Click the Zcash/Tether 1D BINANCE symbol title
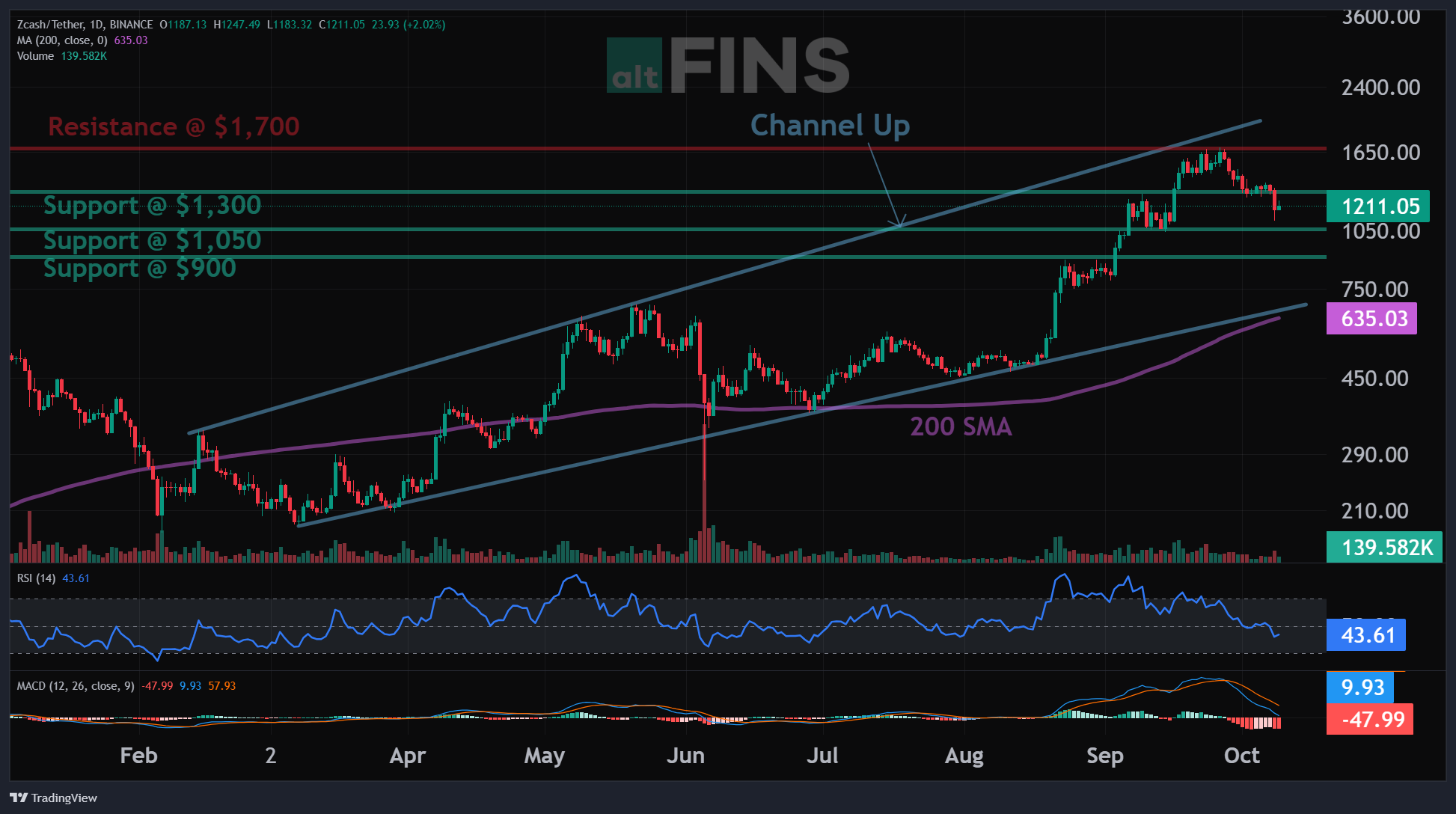Image resolution: width=1456 pixels, height=814 pixels. tap(85, 25)
